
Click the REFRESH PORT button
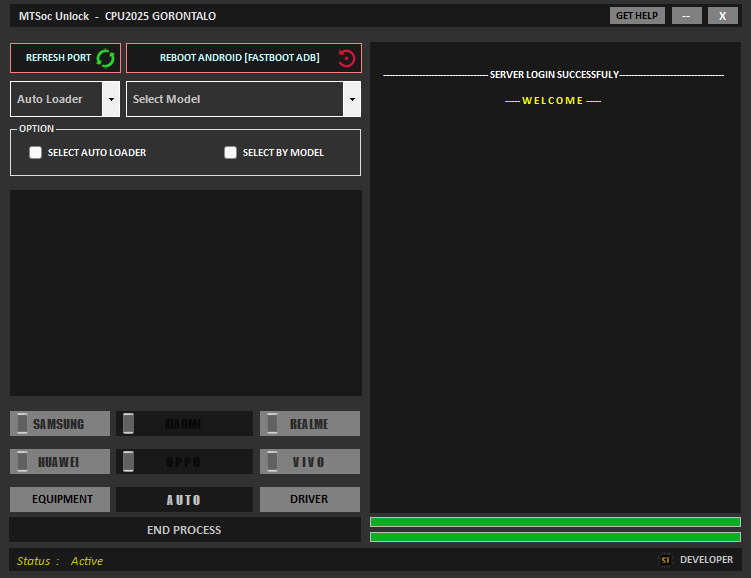(65, 58)
